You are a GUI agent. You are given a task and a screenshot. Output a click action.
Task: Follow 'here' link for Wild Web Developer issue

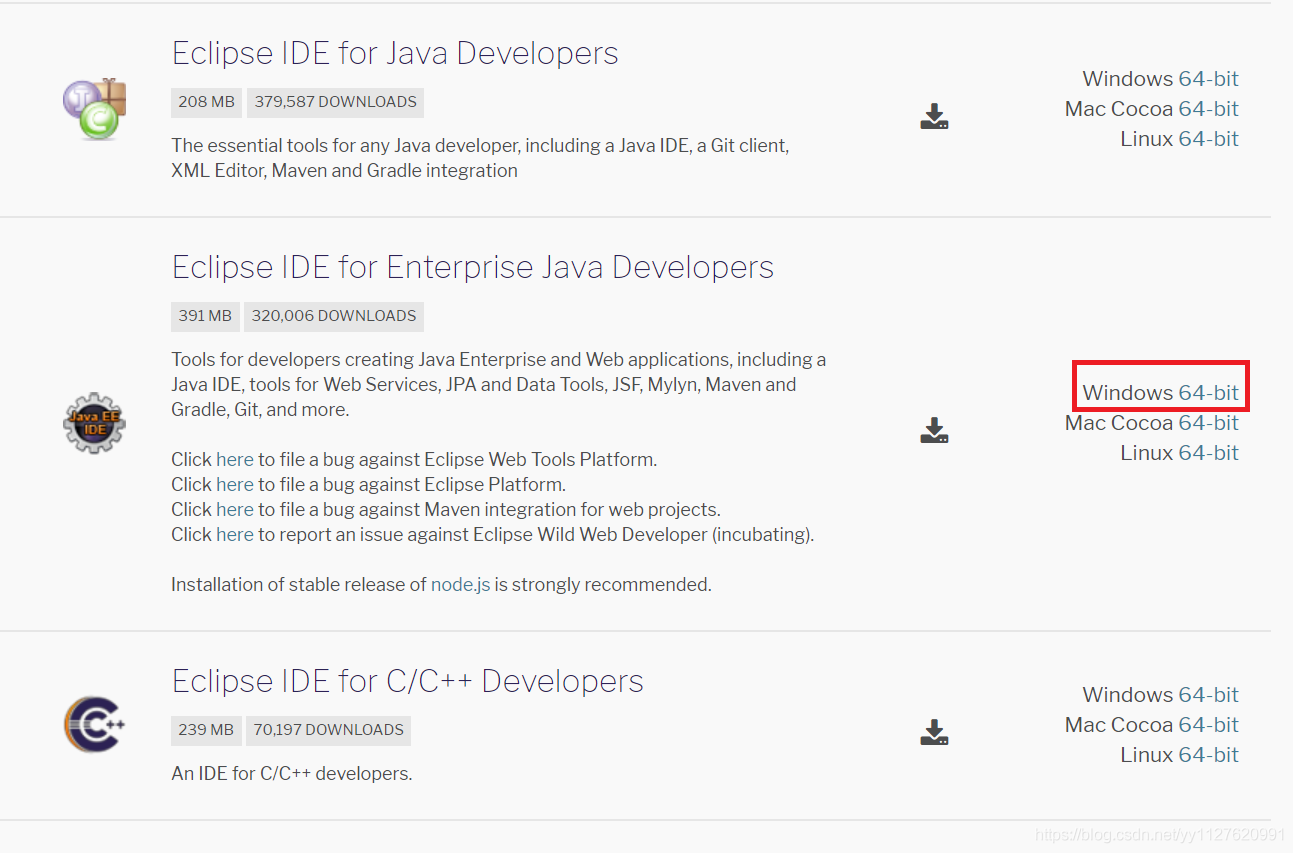click(235, 535)
